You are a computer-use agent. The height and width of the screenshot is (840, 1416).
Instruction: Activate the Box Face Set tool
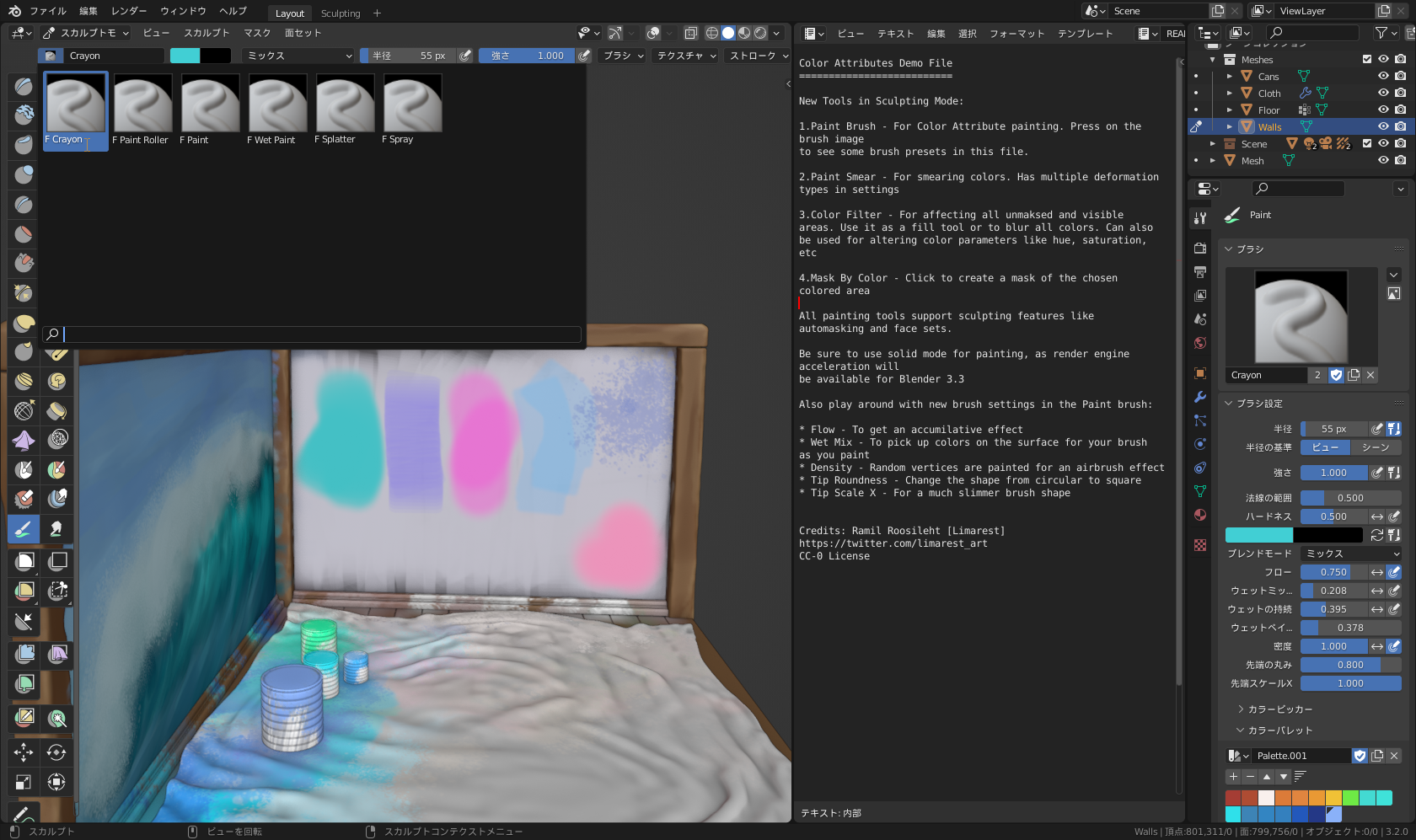(24, 591)
